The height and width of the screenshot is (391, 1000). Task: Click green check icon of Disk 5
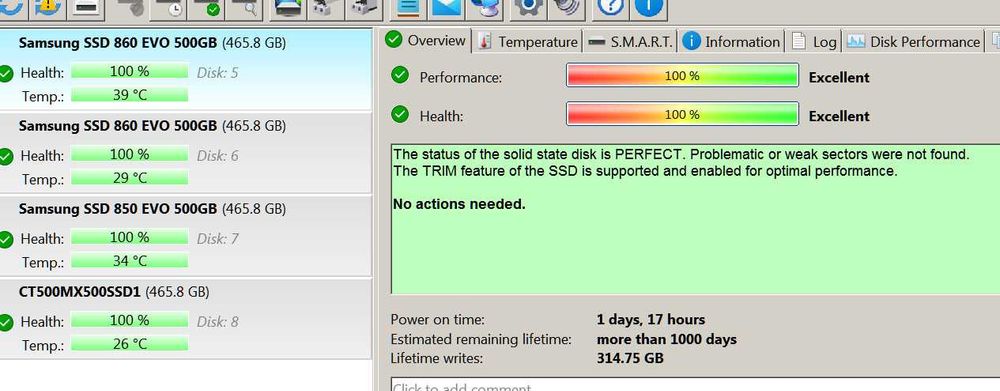tap(6, 73)
